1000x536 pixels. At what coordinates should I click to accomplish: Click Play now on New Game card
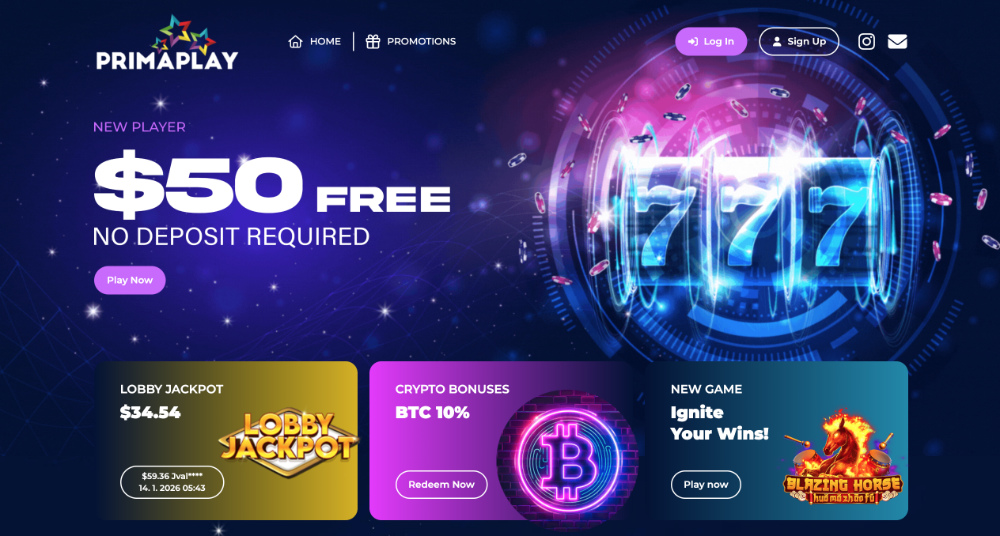click(706, 484)
